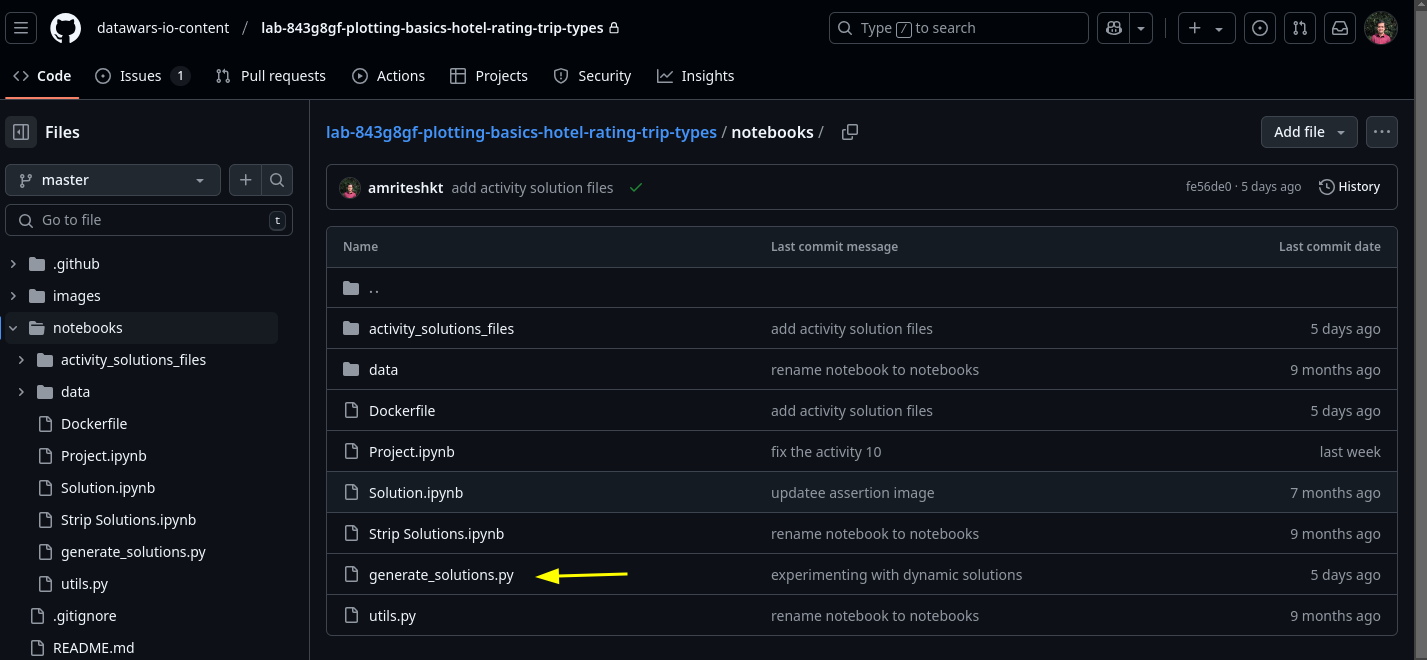Viewport: 1427px width, 660px height.
Task: Open the hamburger navigation menu
Action: pyautogui.click(x=21, y=28)
